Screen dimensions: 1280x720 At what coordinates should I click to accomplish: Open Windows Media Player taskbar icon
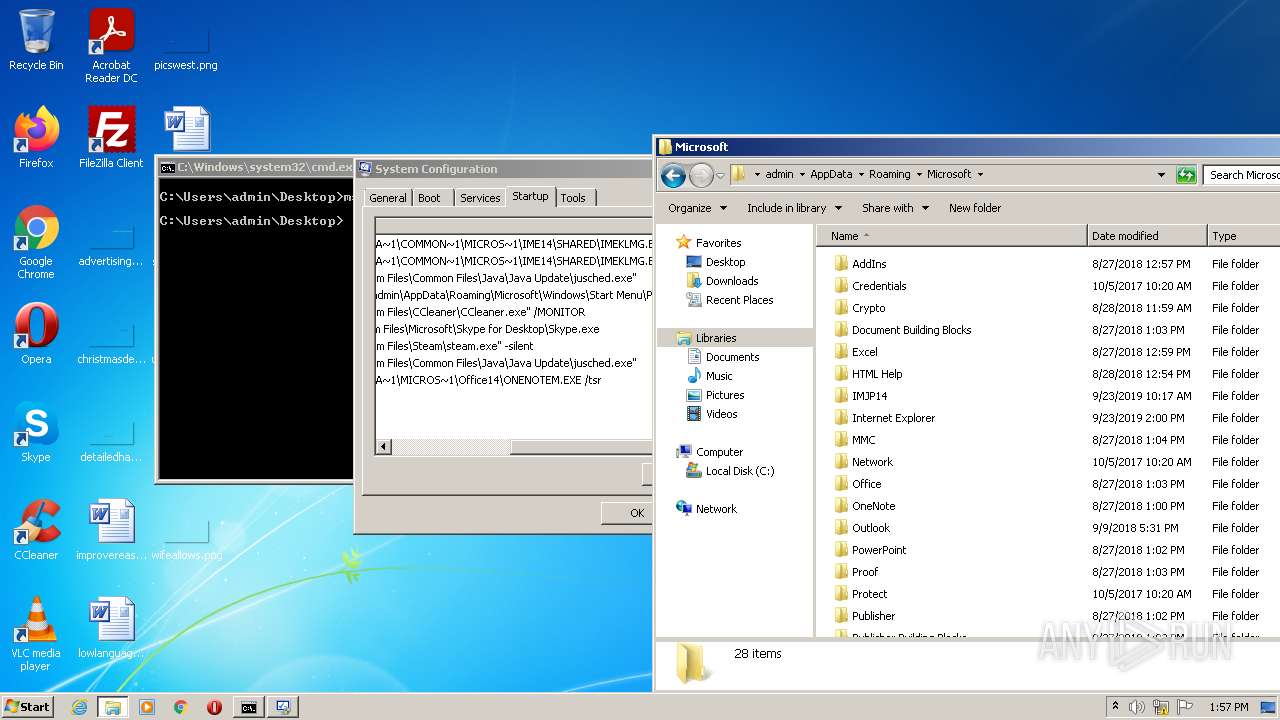coord(147,707)
